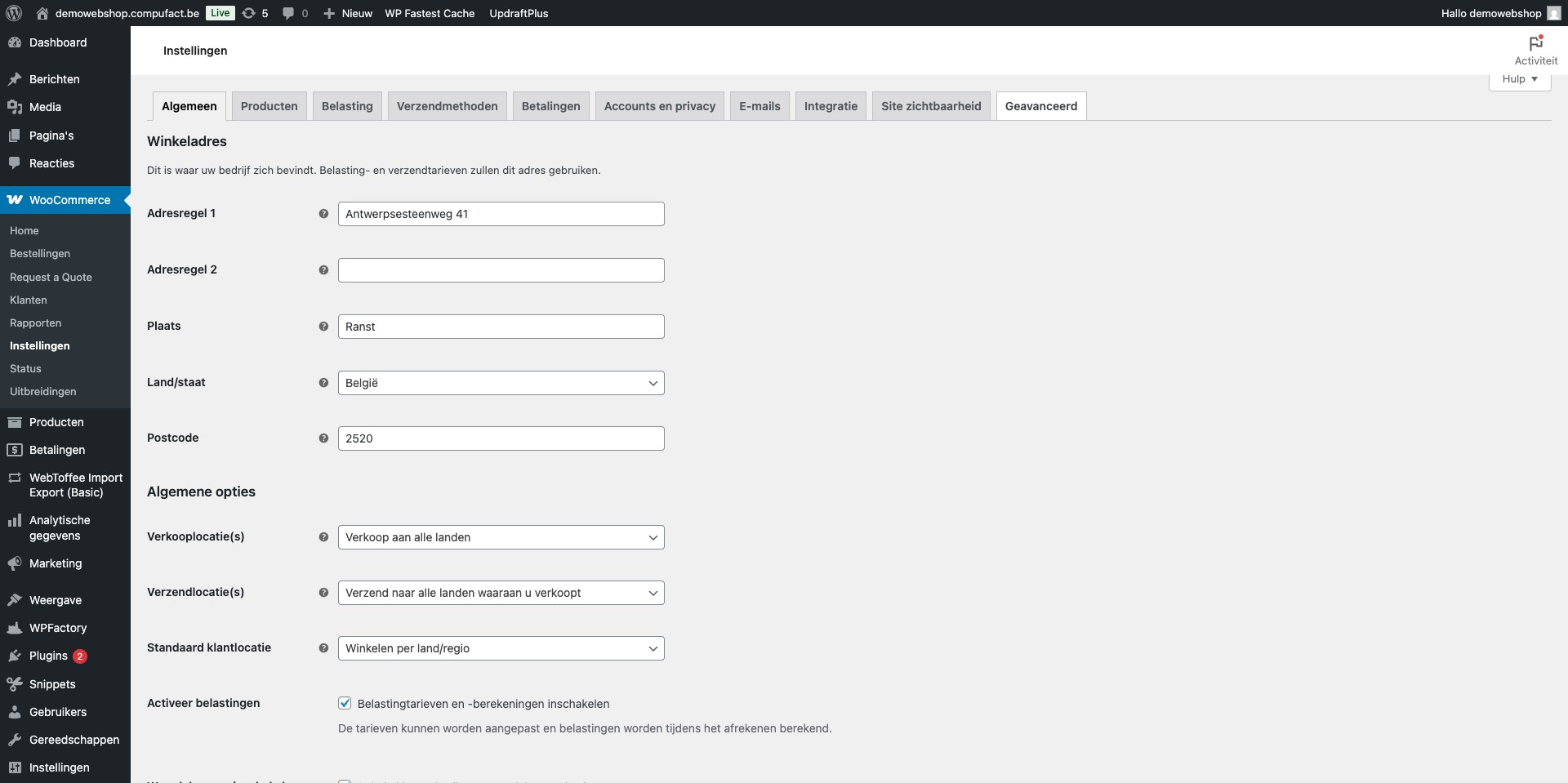Open the Snippets scissors icon
This screenshot has width=1568, height=783.
click(x=14, y=684)
